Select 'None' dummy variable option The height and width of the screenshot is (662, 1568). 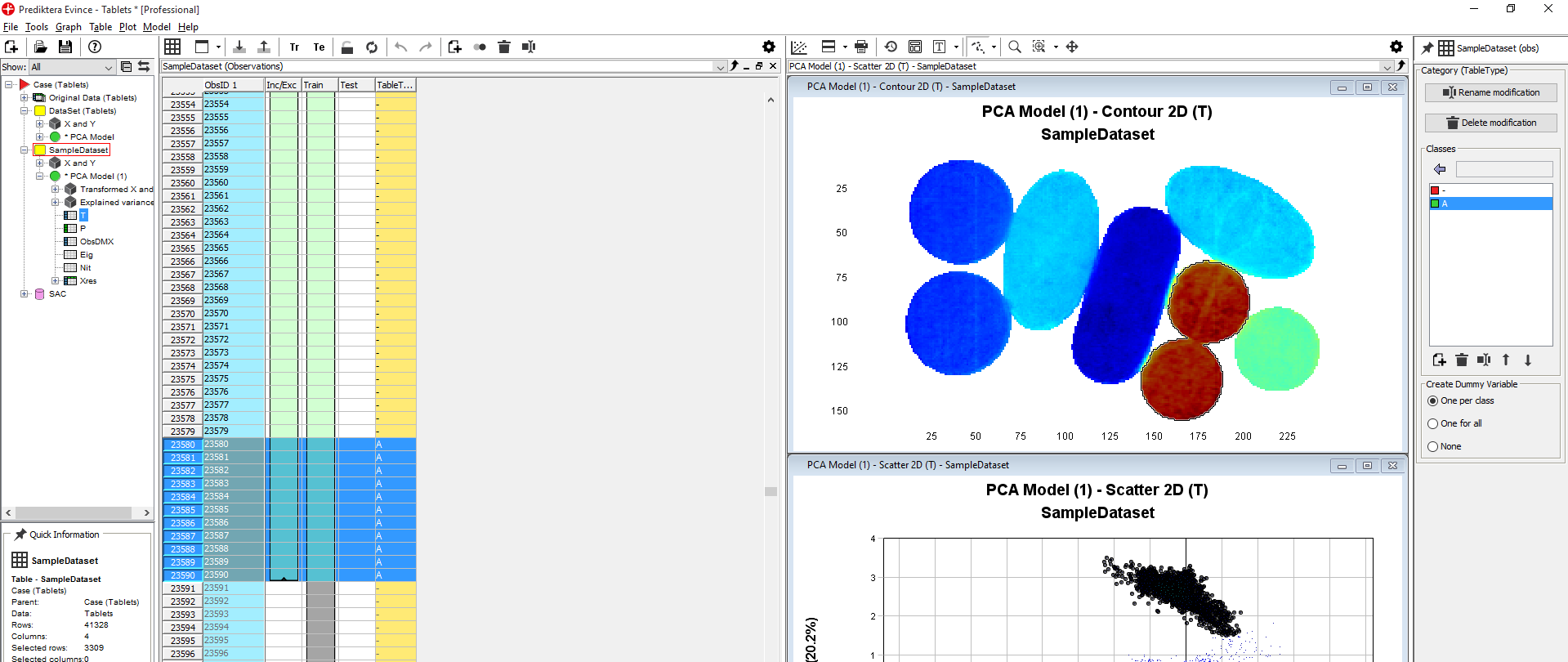tap(1433, 447)
